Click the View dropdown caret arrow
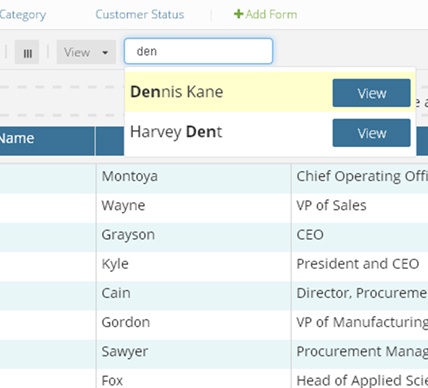Screen dimensions: 428x388 105,53
